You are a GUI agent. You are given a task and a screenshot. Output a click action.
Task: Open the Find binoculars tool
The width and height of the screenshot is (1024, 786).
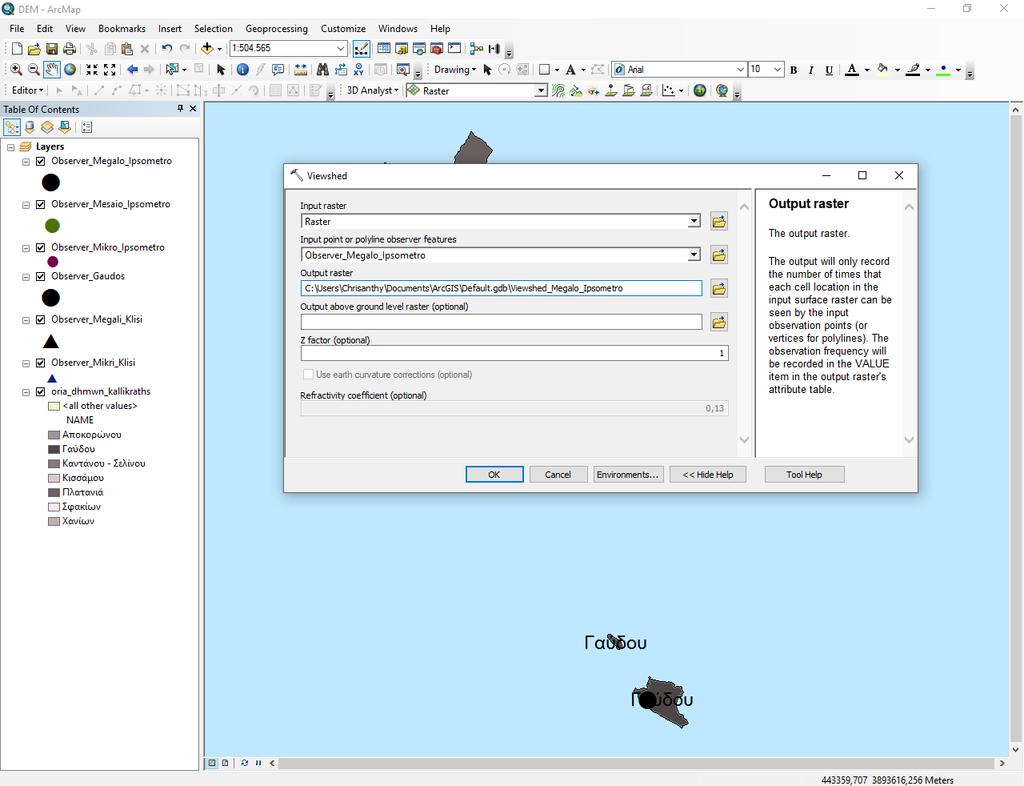[x=323, y=69]
